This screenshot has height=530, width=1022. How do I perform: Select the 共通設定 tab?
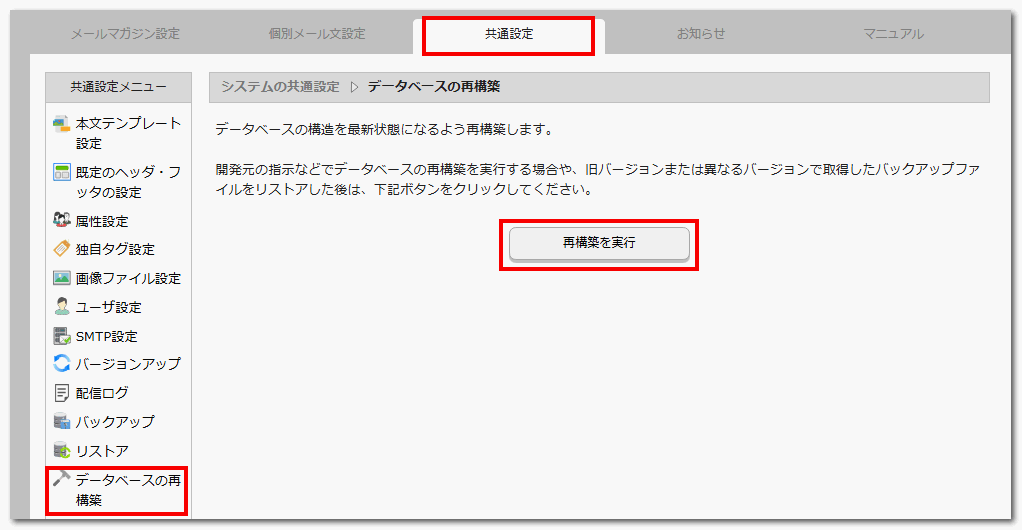click(x=509, y=34)
